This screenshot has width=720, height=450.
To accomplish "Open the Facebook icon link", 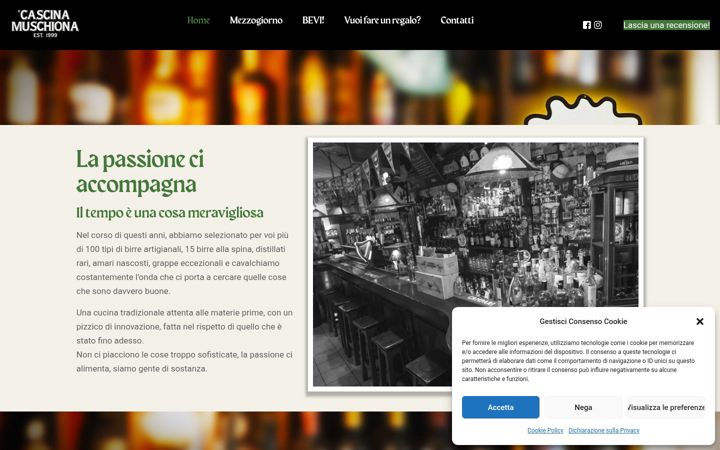I will point(587,25).
